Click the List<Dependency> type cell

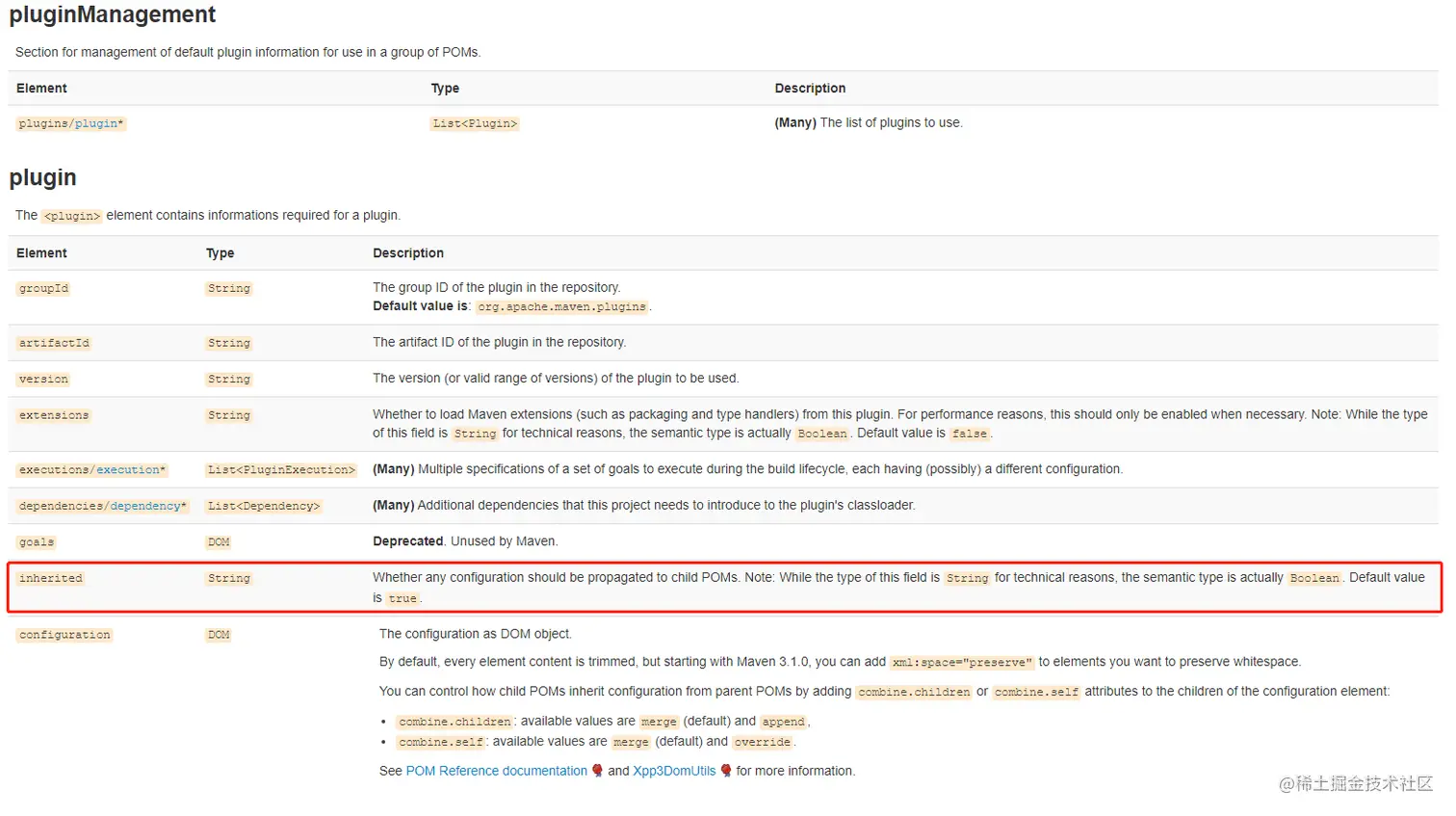click(264, 506)
